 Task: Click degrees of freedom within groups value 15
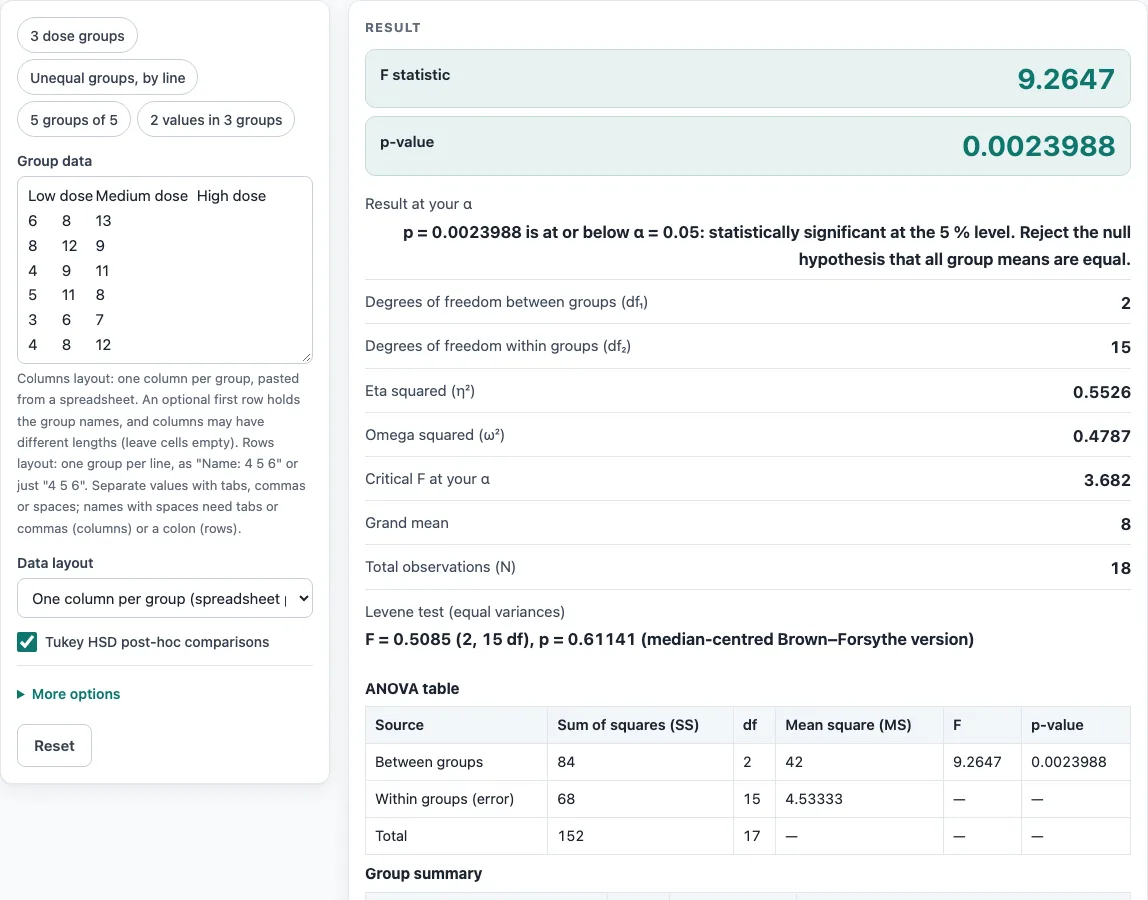pyautogui.click(x=1120, y=347)
